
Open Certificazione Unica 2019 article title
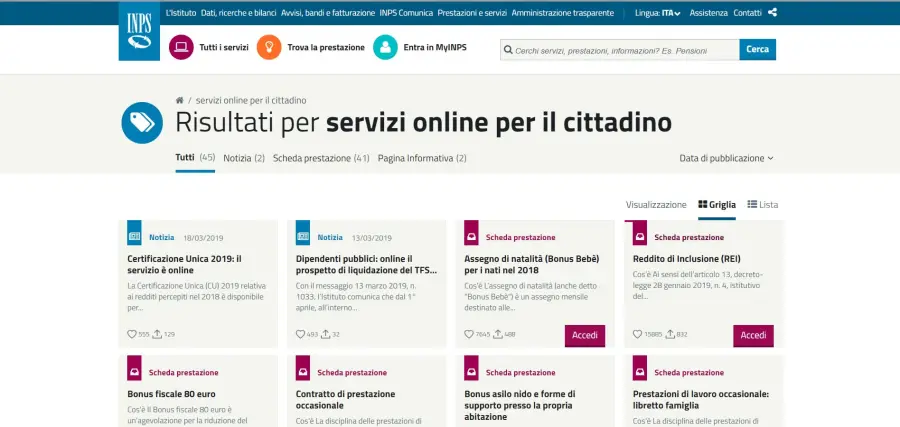[x=184, y=265]
